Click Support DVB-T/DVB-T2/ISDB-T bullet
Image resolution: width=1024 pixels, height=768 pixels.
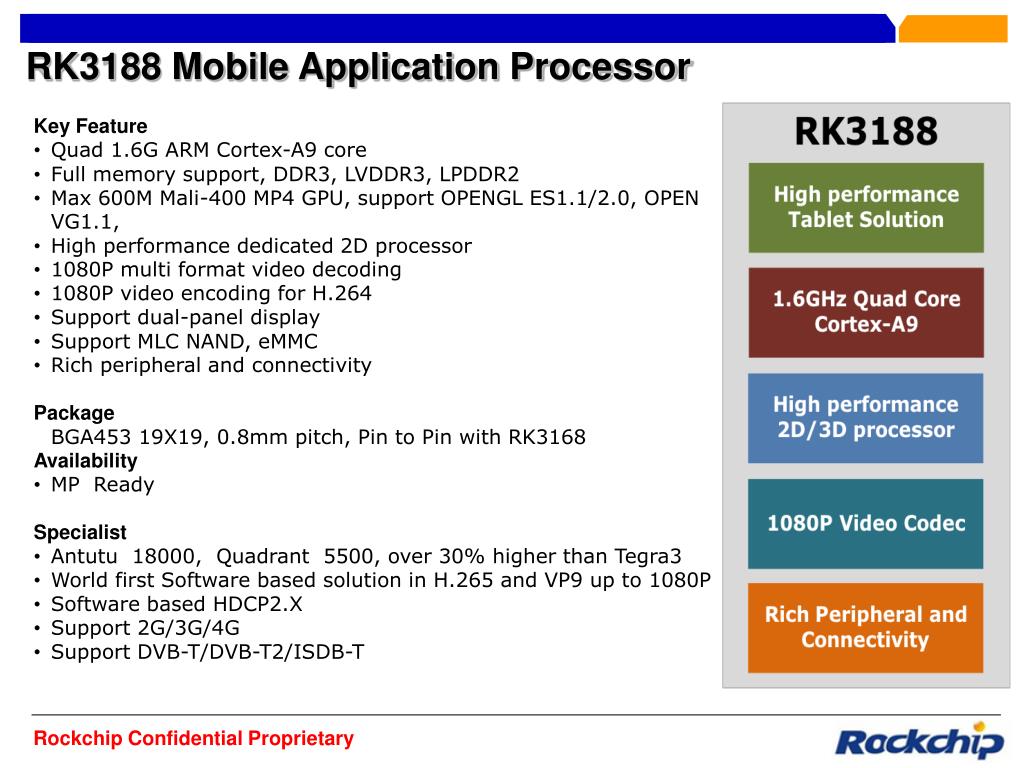click(x=208, y=652)
